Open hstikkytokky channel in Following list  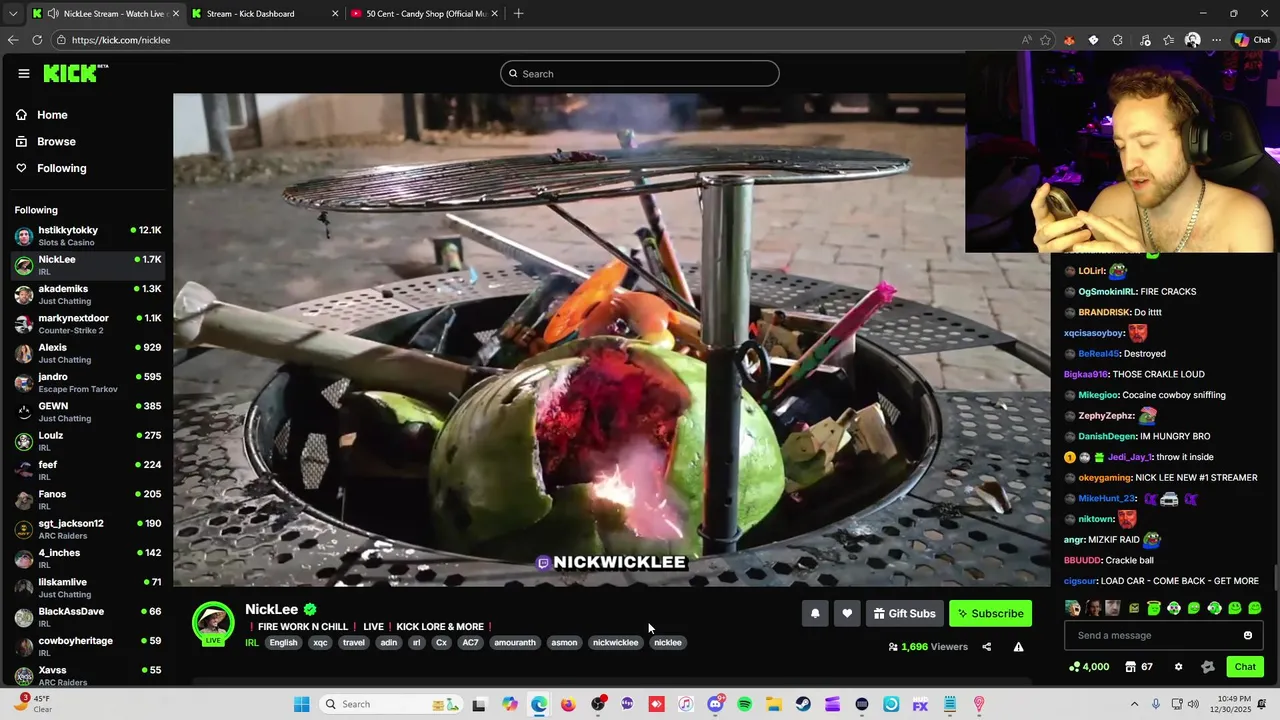(x=88, y=236)
